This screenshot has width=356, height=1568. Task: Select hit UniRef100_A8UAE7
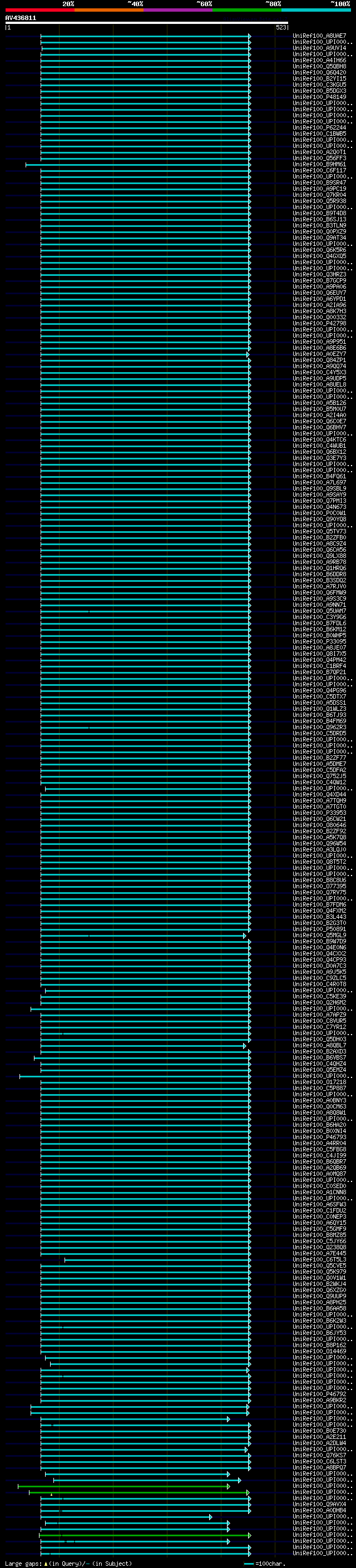click(319, 36)
